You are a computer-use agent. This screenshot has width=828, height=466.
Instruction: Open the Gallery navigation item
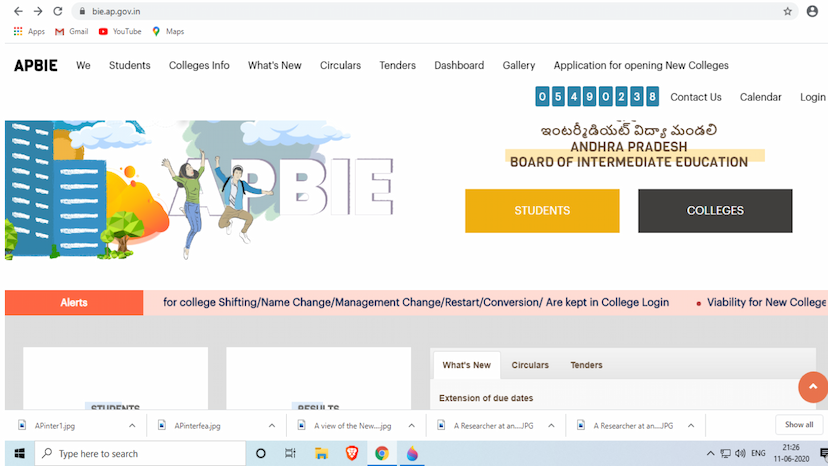(x=519, y=66)
